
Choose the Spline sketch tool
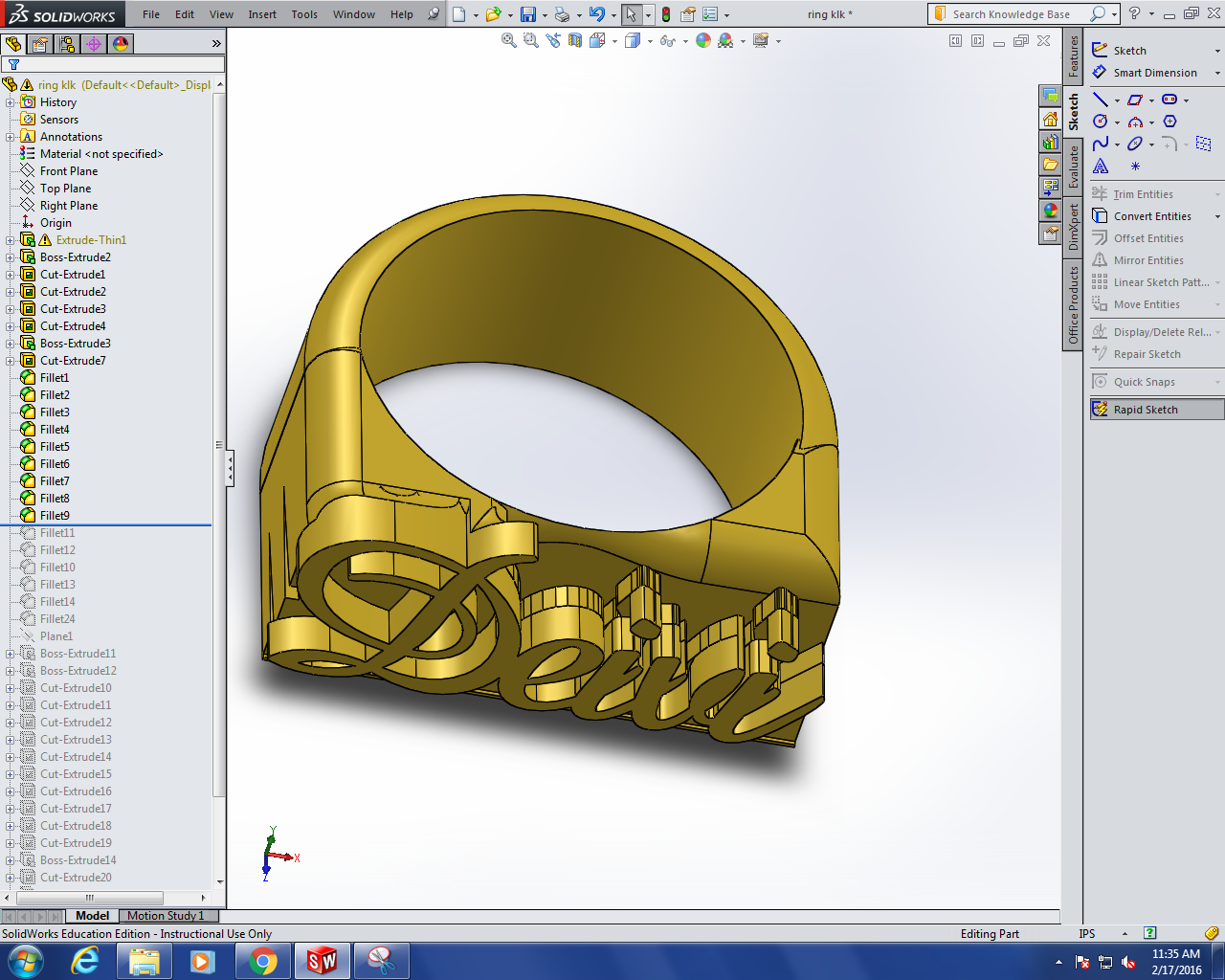click(x=1101, y=144)
